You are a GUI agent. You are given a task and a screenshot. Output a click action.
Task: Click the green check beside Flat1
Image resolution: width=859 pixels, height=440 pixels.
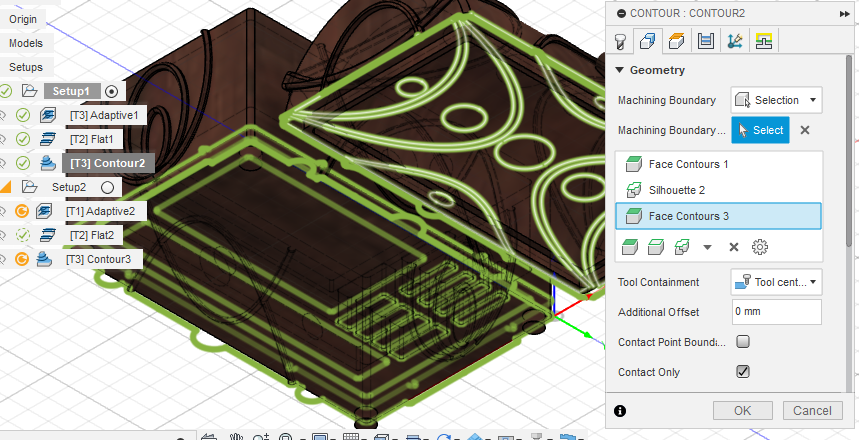pos(22,140)
